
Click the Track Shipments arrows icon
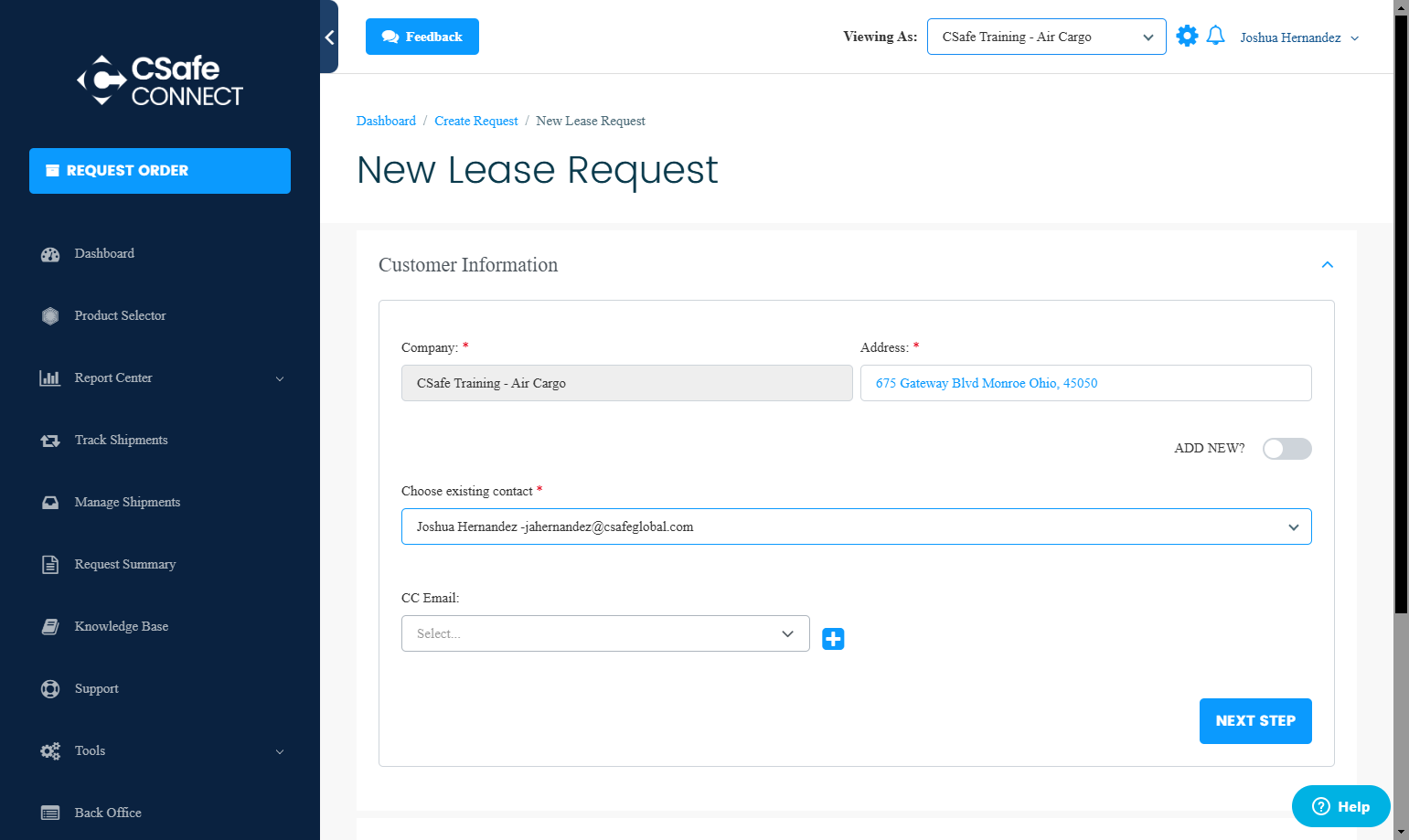click(x=50, y=441)
